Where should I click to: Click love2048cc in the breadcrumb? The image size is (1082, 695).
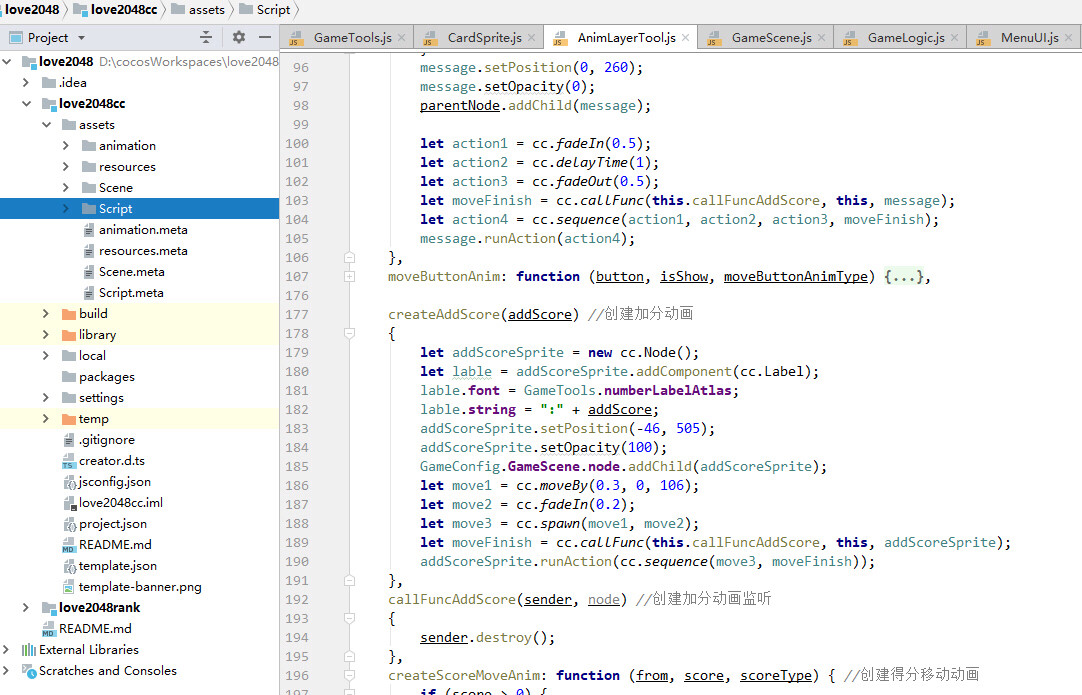coord(123,10)
